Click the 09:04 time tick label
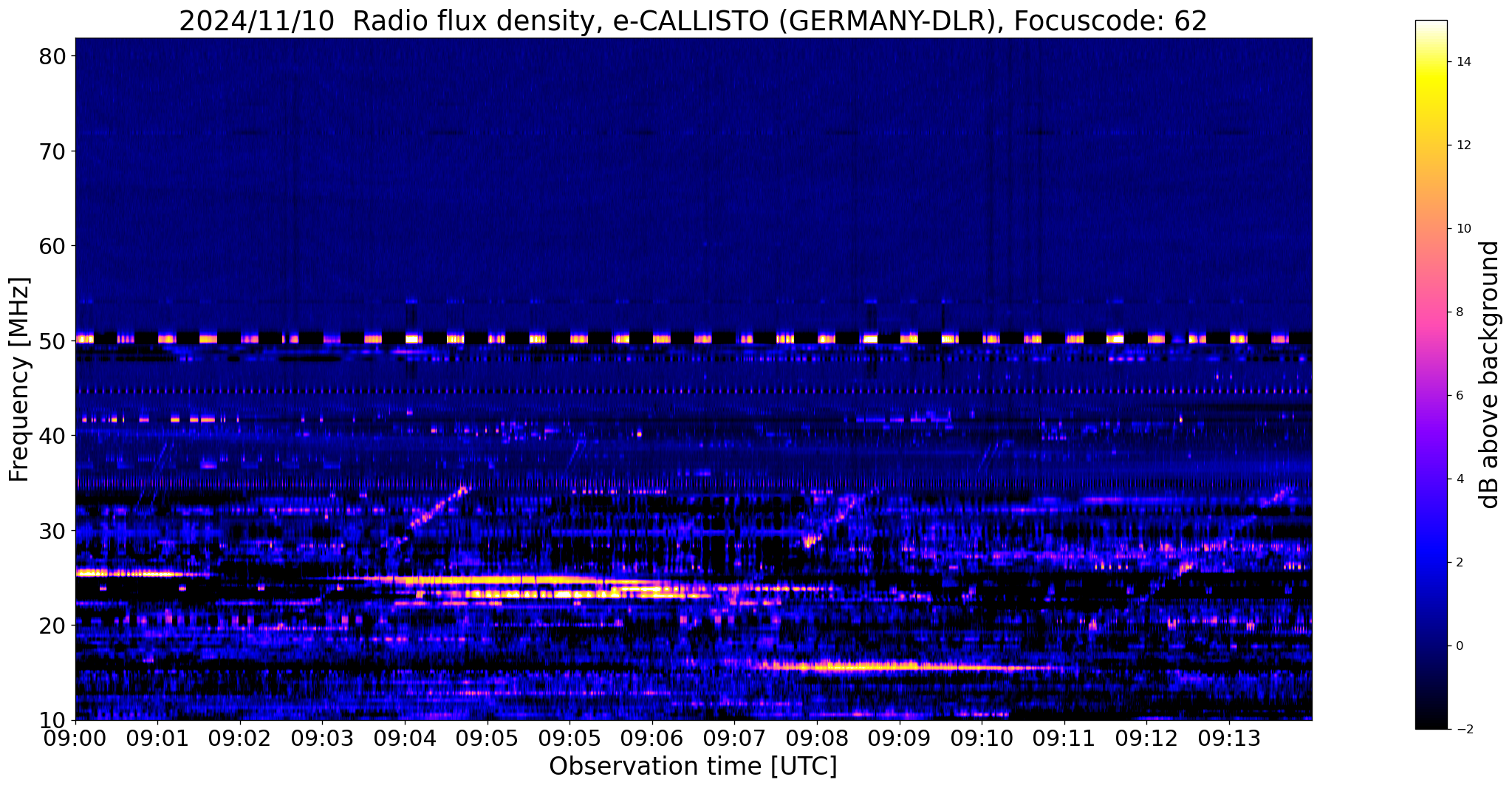The height and width of the screenshot is (788, 1512). (x=405, y=739)
